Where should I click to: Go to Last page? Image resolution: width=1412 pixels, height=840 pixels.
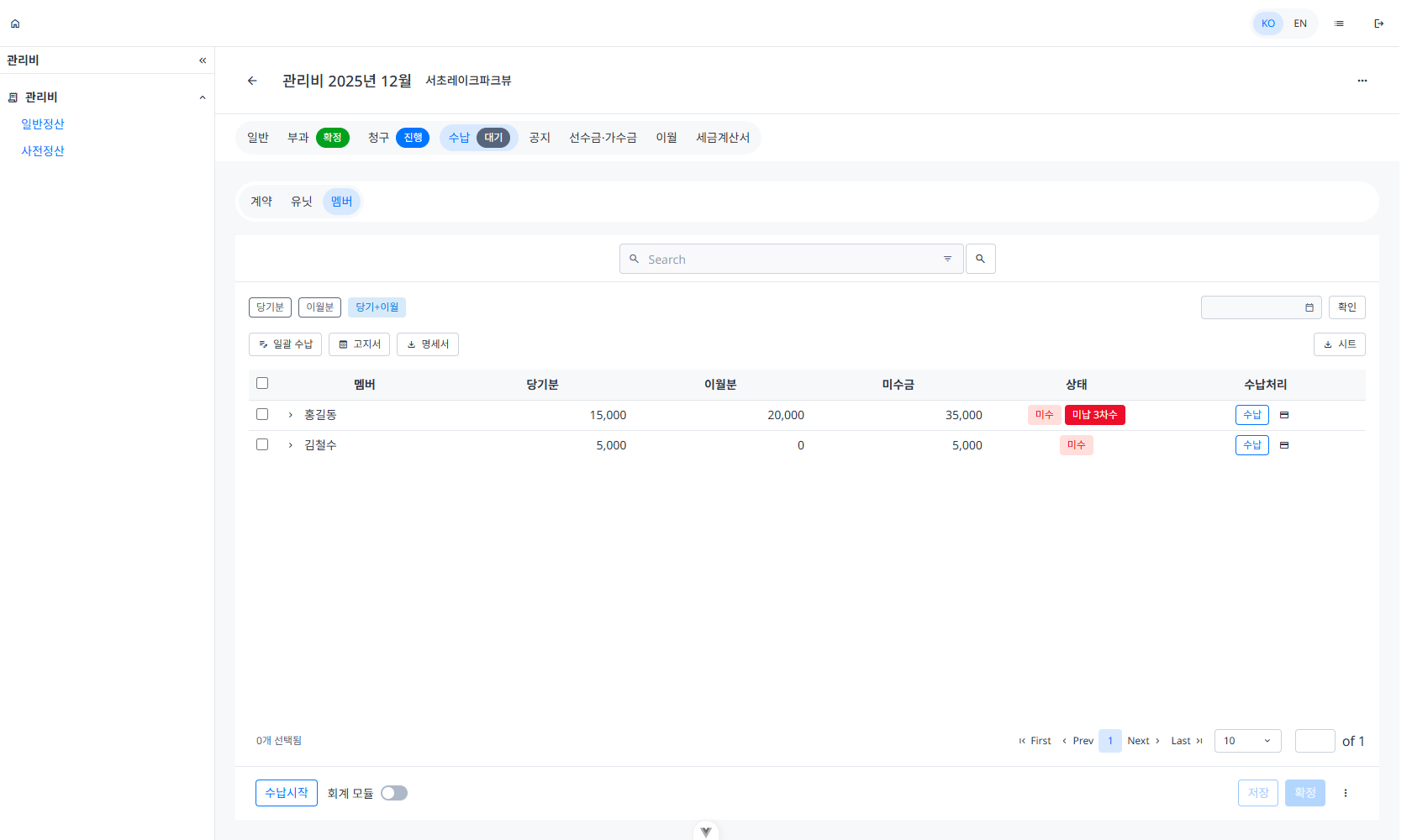(x=1187, y=741)
